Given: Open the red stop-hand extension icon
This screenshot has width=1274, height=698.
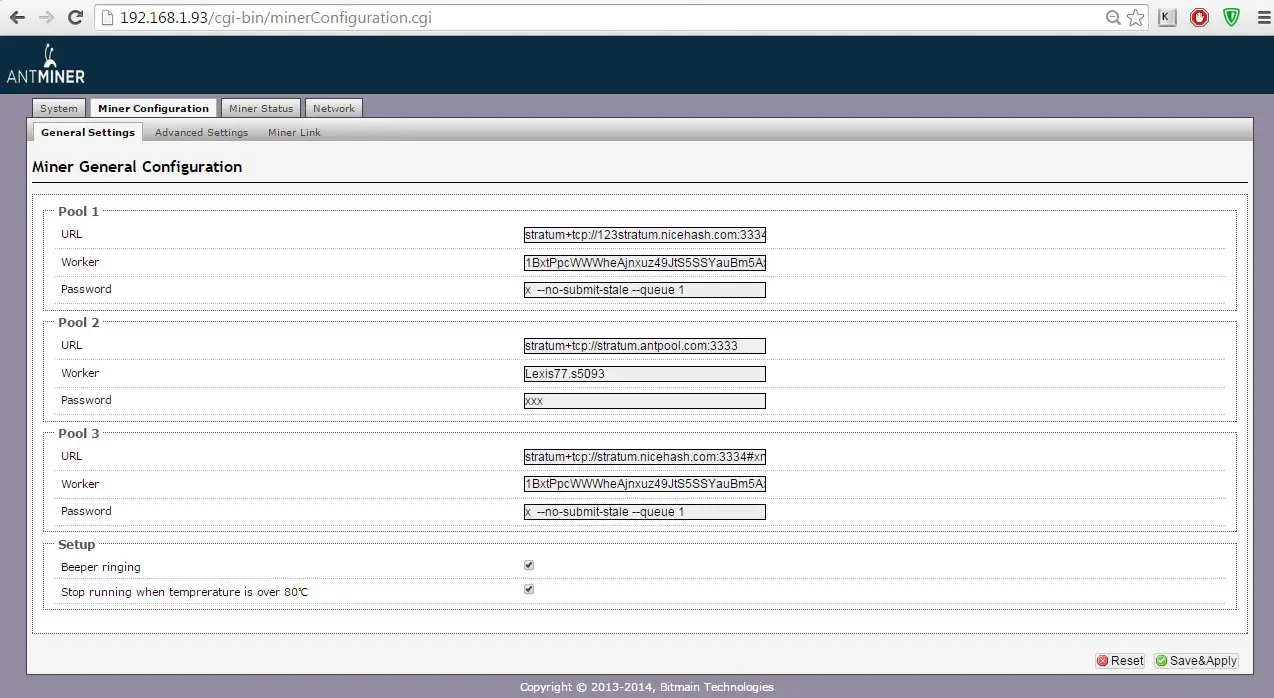Looking at the screenshot, I should point(1199,17).
